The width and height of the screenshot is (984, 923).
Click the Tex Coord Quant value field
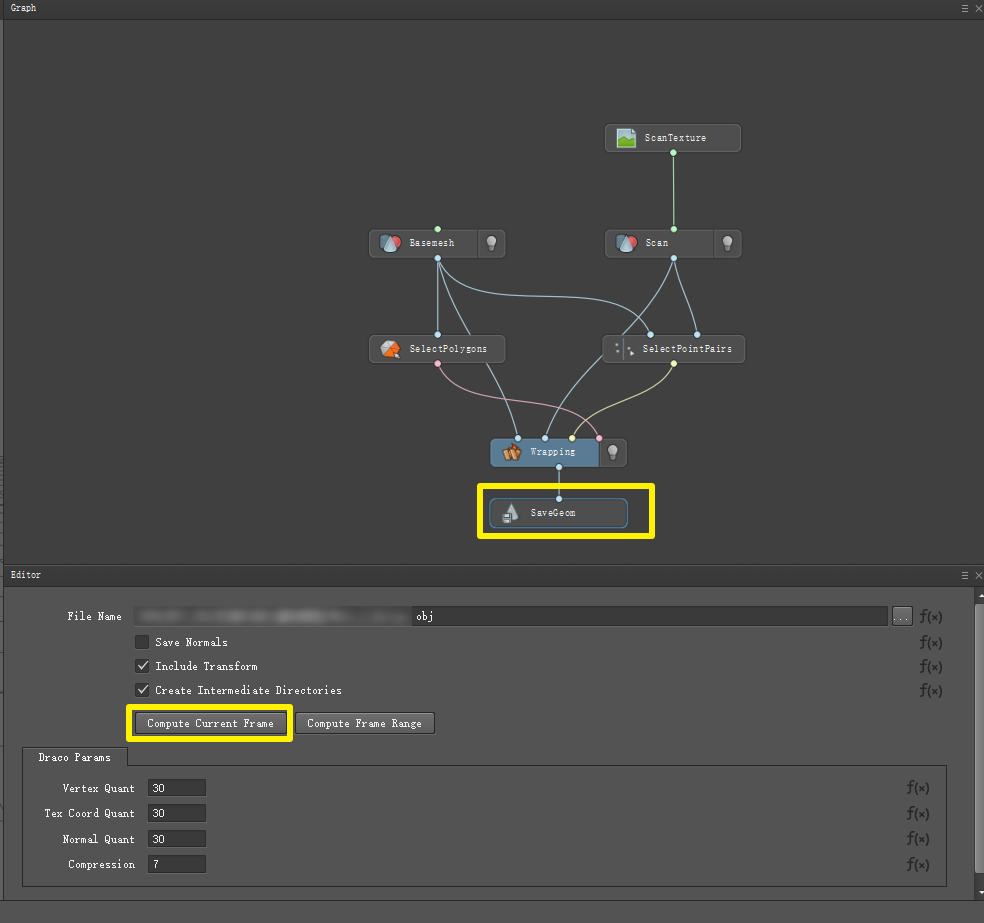click(x=177, y=813)
